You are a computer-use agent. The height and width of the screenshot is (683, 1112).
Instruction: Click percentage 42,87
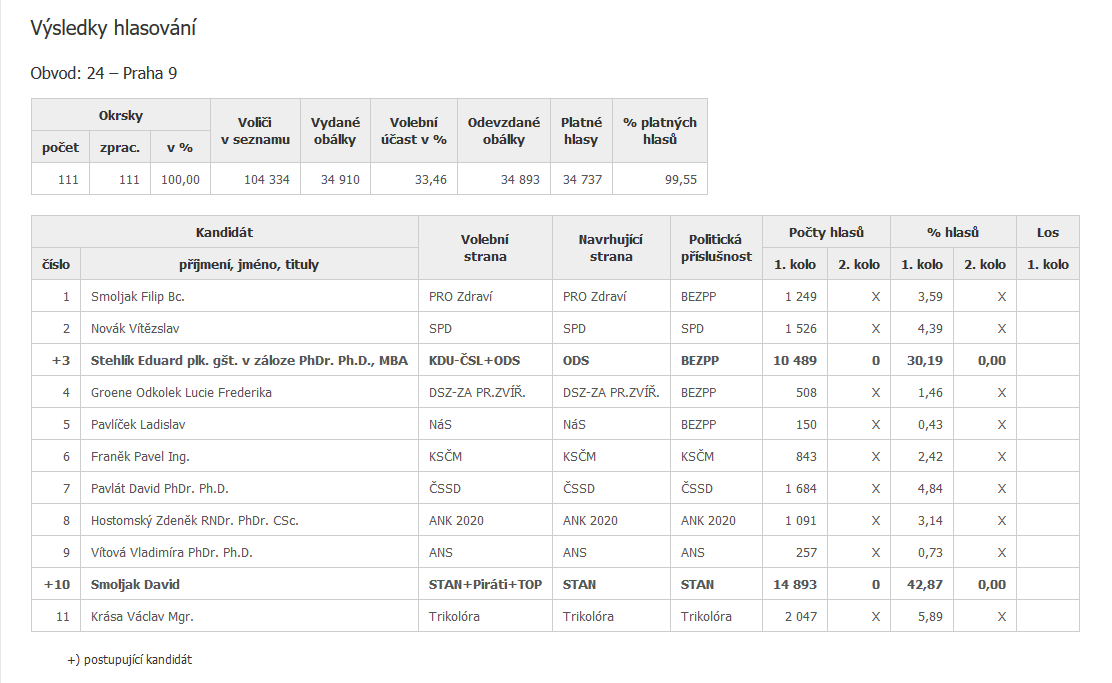point(925,584)
